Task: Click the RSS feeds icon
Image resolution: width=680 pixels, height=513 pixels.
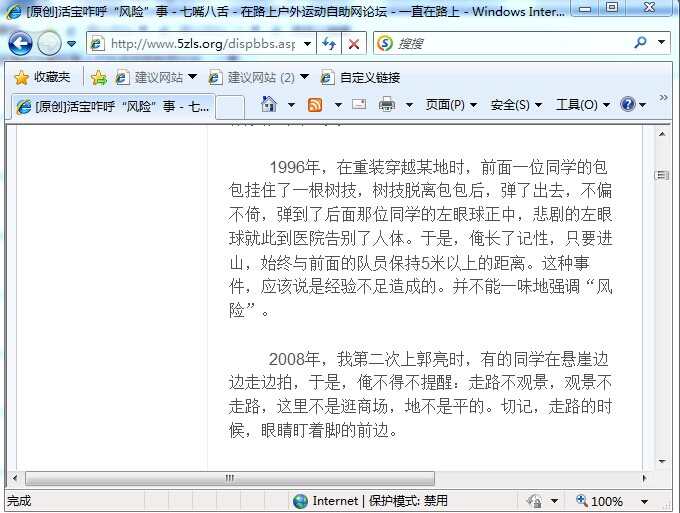Action: [315, 105]
